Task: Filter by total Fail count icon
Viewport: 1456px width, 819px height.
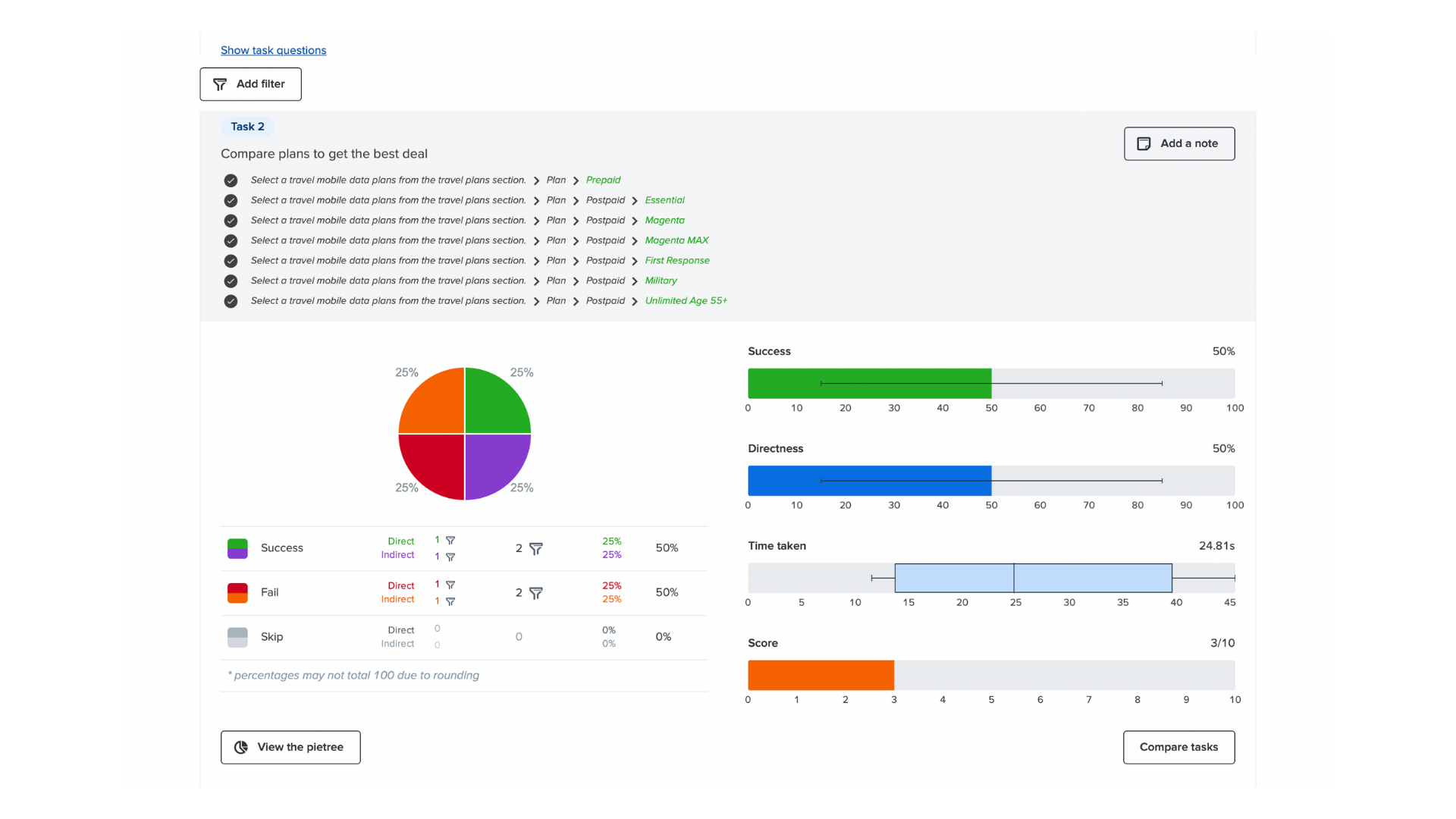Action: click(x=536, y=593)
